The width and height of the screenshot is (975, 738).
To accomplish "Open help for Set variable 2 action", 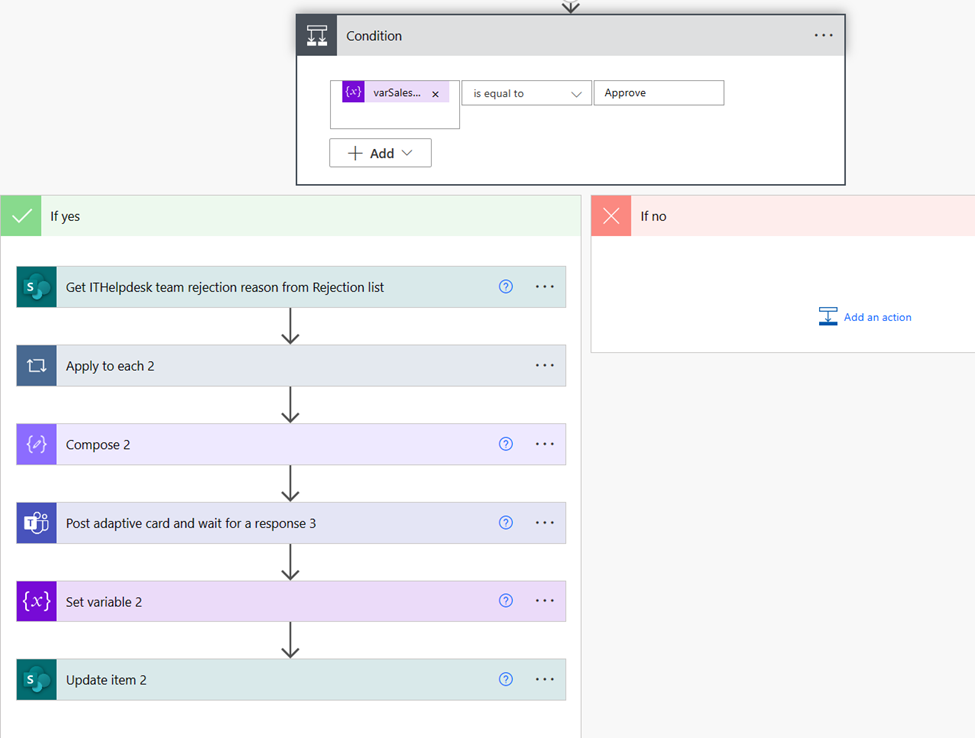I will tap(506, 602).
